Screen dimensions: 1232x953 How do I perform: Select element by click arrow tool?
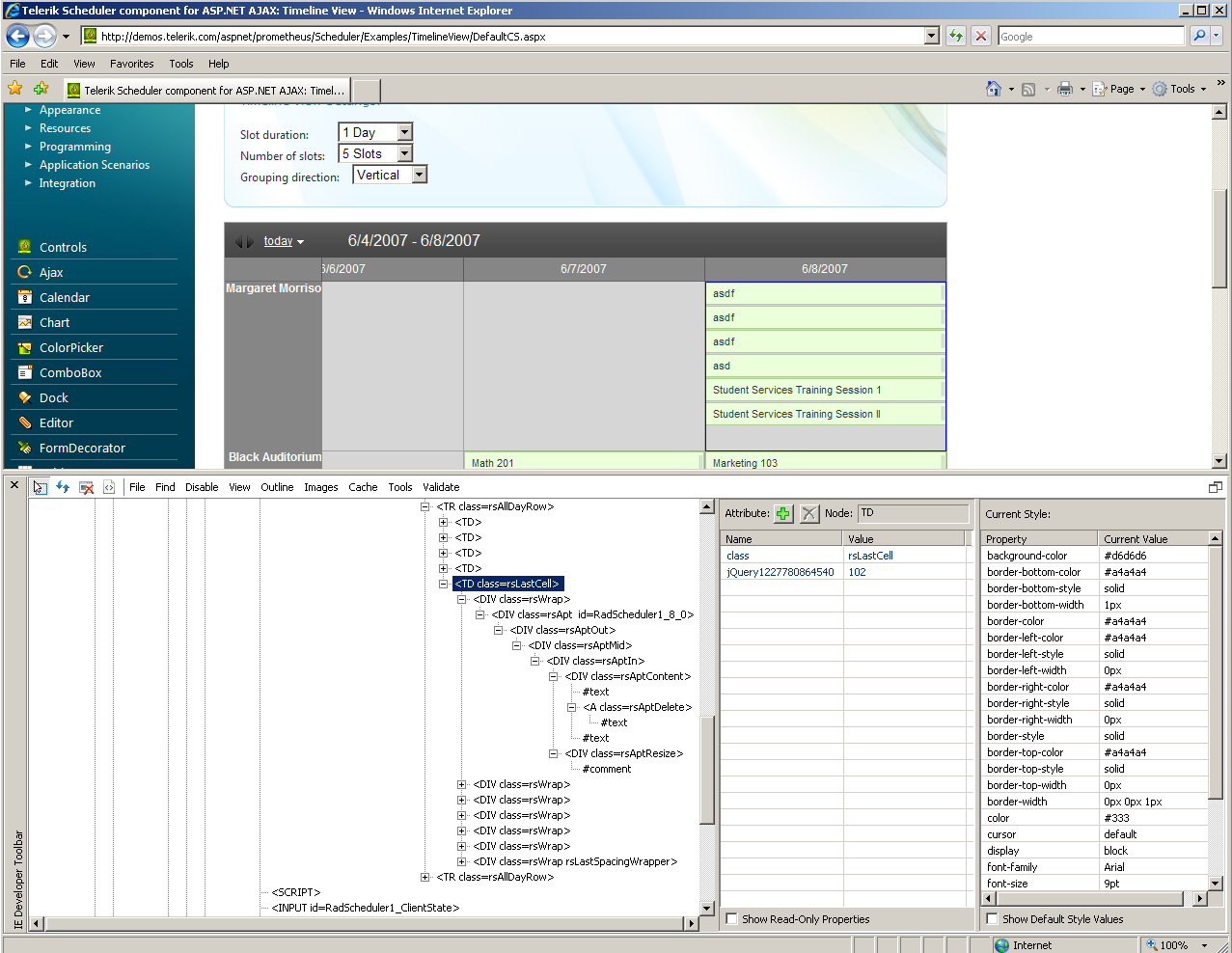point(40,487)
